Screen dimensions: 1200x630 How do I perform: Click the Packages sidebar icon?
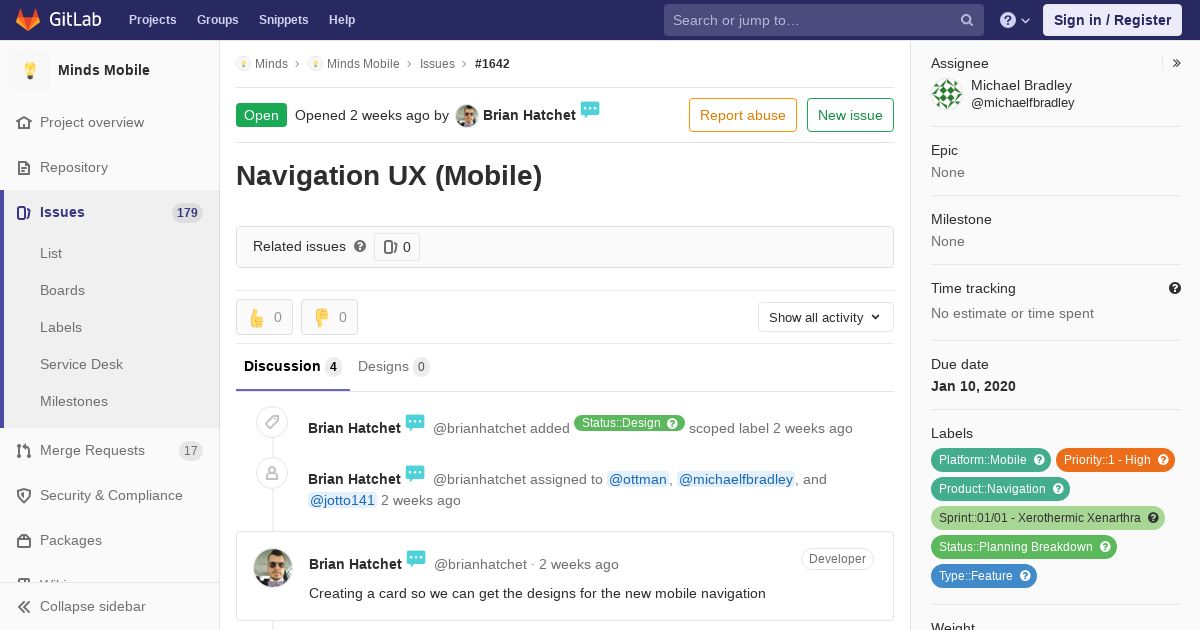click(x=24, y=540)
